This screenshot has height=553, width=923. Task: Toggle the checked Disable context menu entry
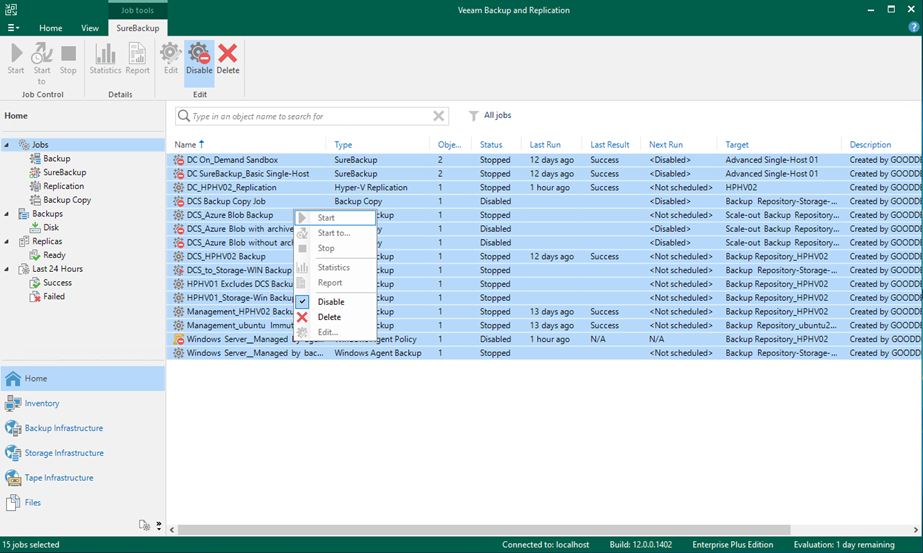coord(330,302)
